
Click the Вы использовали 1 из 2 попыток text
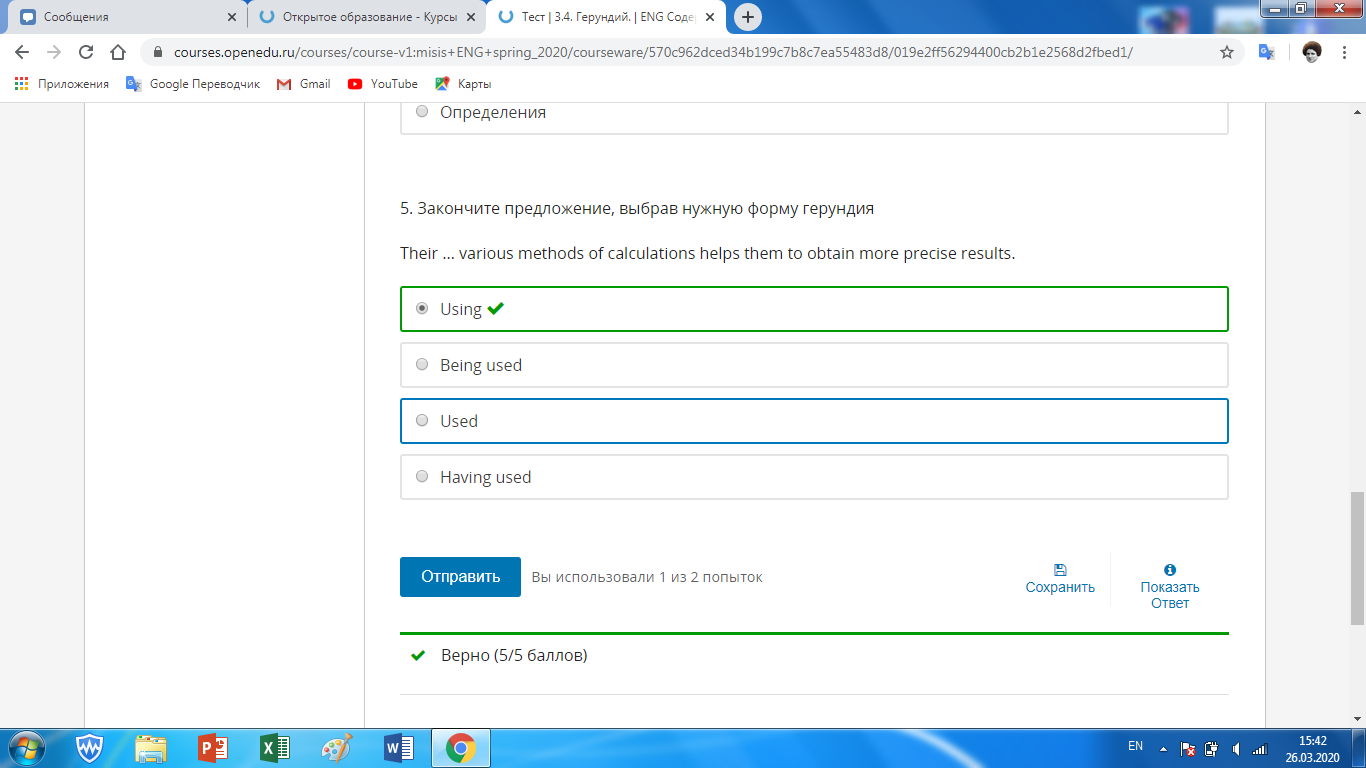pyautogui.click(x=647, y=577)
